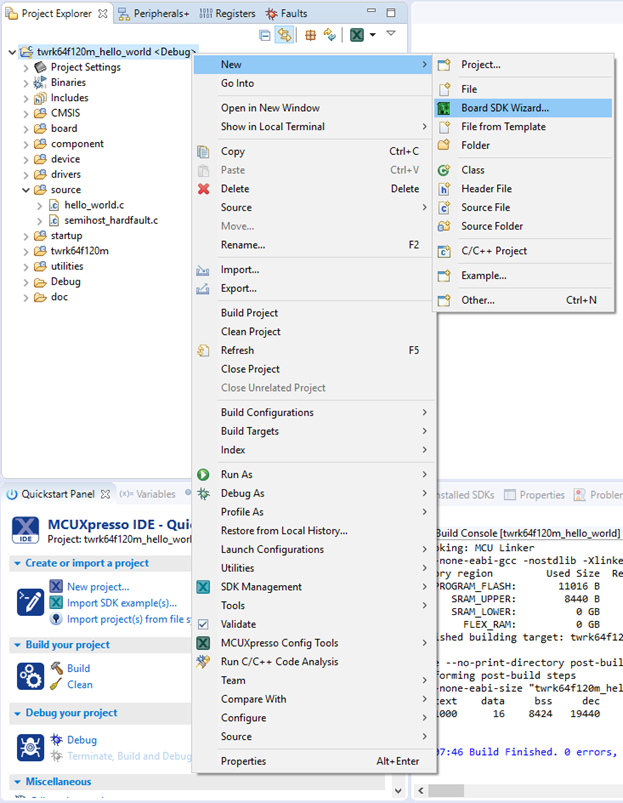Screen dimensions: 623x803
Task: Open the New project... link
Action: 98,587
